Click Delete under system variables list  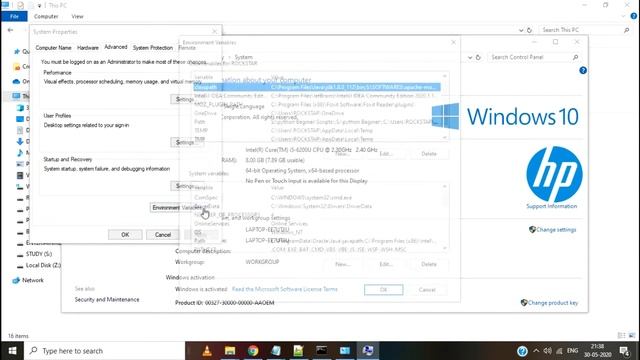[429, 264]
